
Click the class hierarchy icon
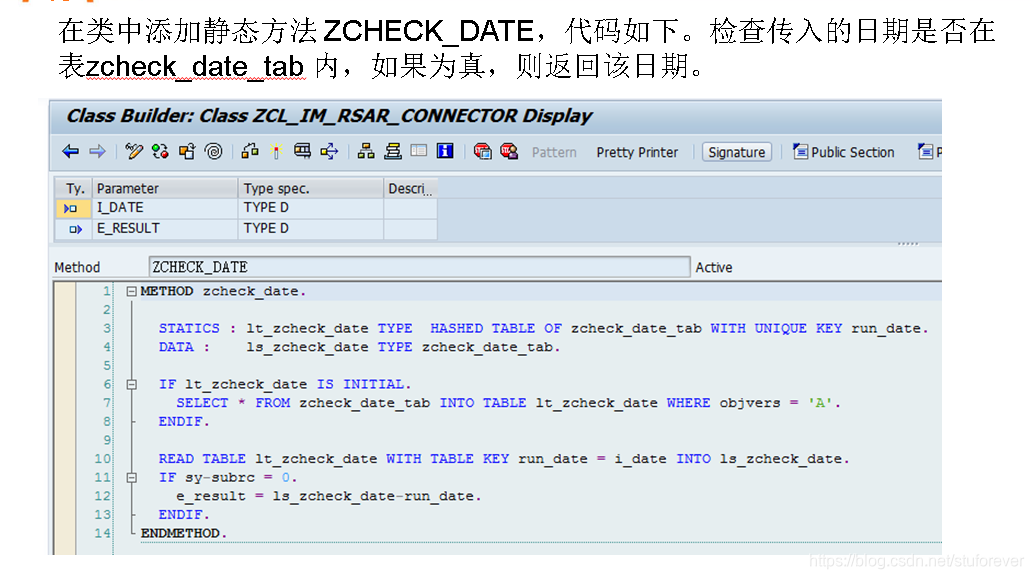coord(366,152)
